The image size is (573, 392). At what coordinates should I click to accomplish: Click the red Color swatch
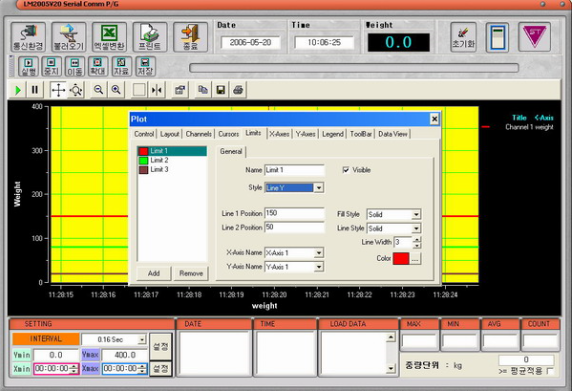coord(401,259)
